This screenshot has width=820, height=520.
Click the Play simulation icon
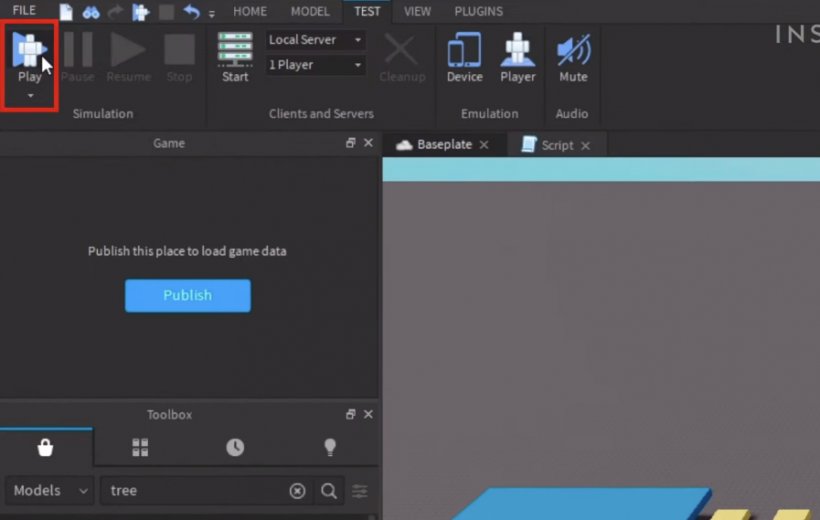pyautogui.click(x=29, y=50)
